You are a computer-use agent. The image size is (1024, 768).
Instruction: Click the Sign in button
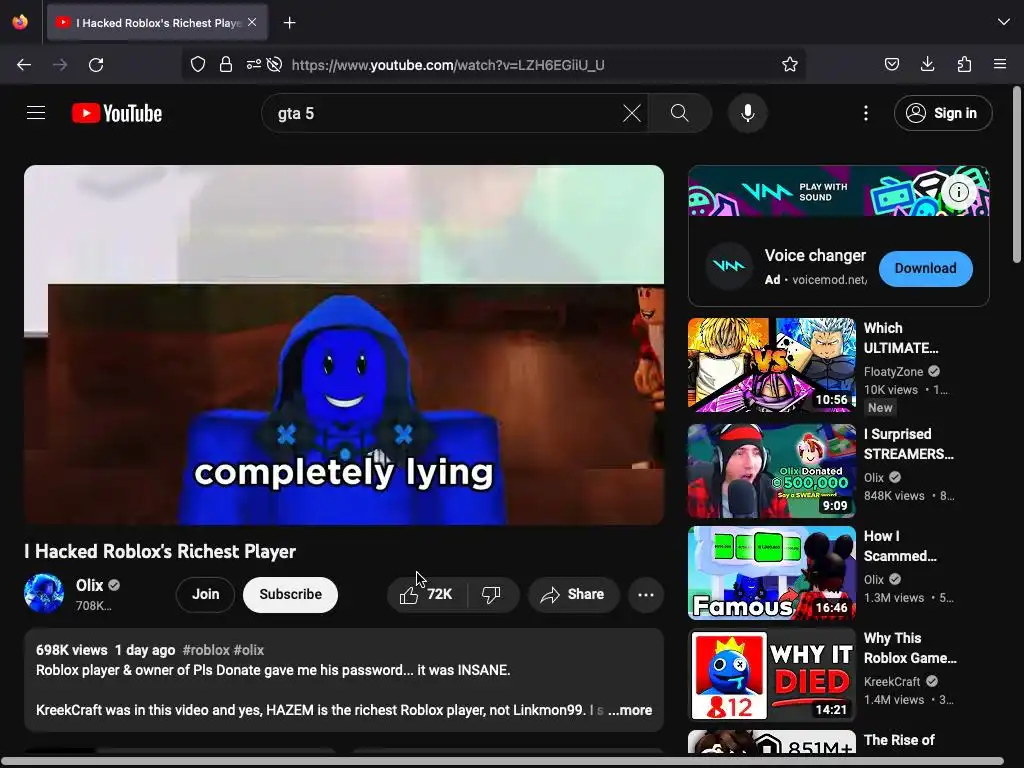click(943, 113)
